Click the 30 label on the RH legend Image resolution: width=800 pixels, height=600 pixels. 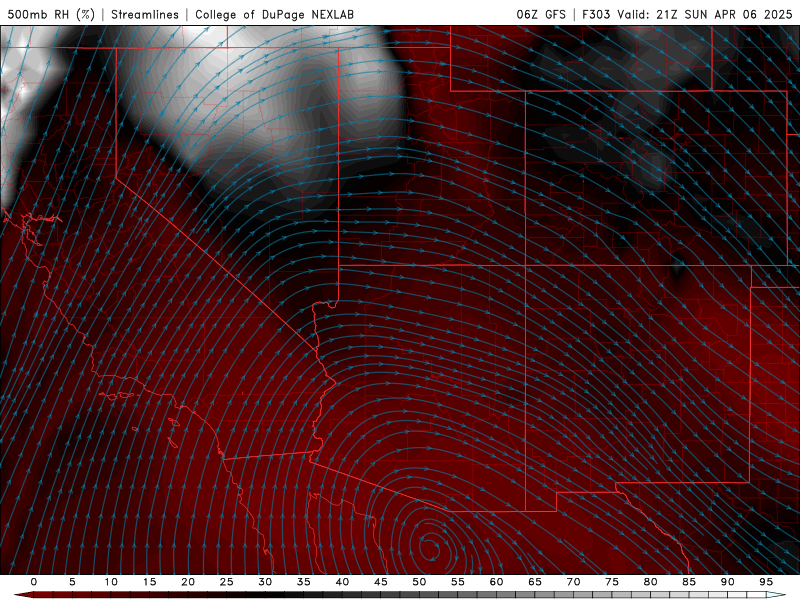pos(265,582)
